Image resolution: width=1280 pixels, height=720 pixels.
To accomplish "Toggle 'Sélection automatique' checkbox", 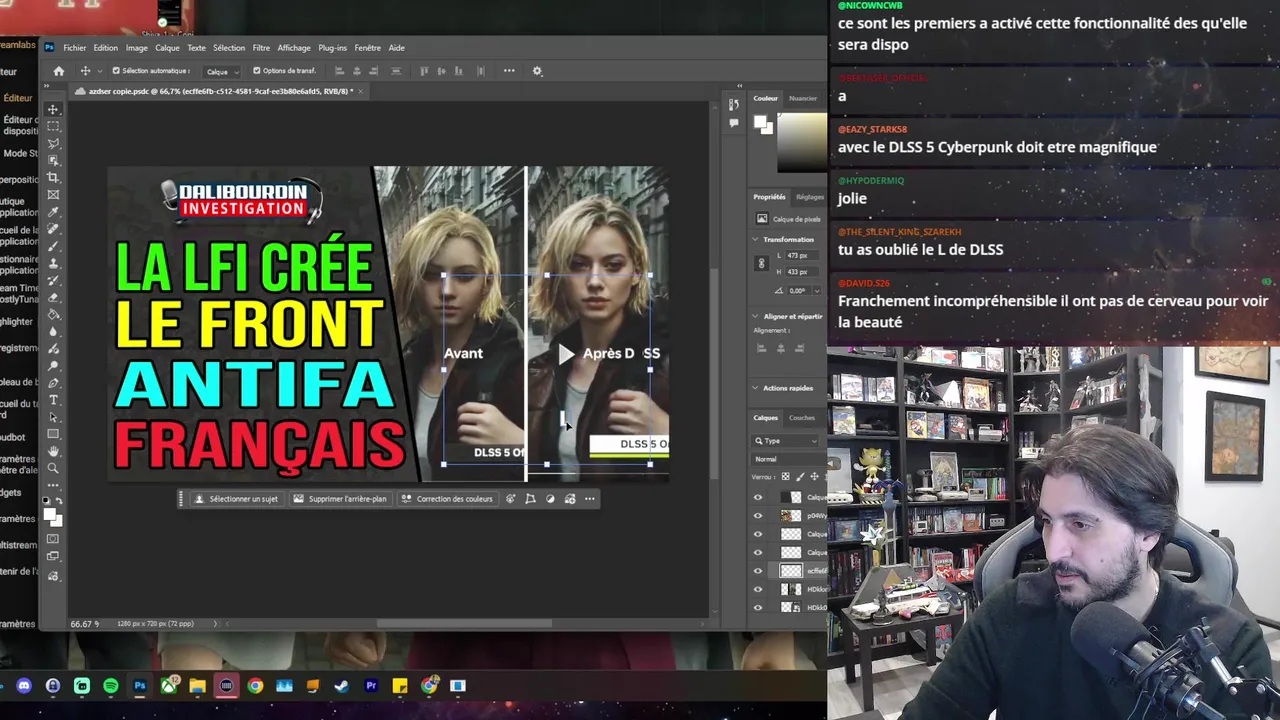I will coord(116,71).
